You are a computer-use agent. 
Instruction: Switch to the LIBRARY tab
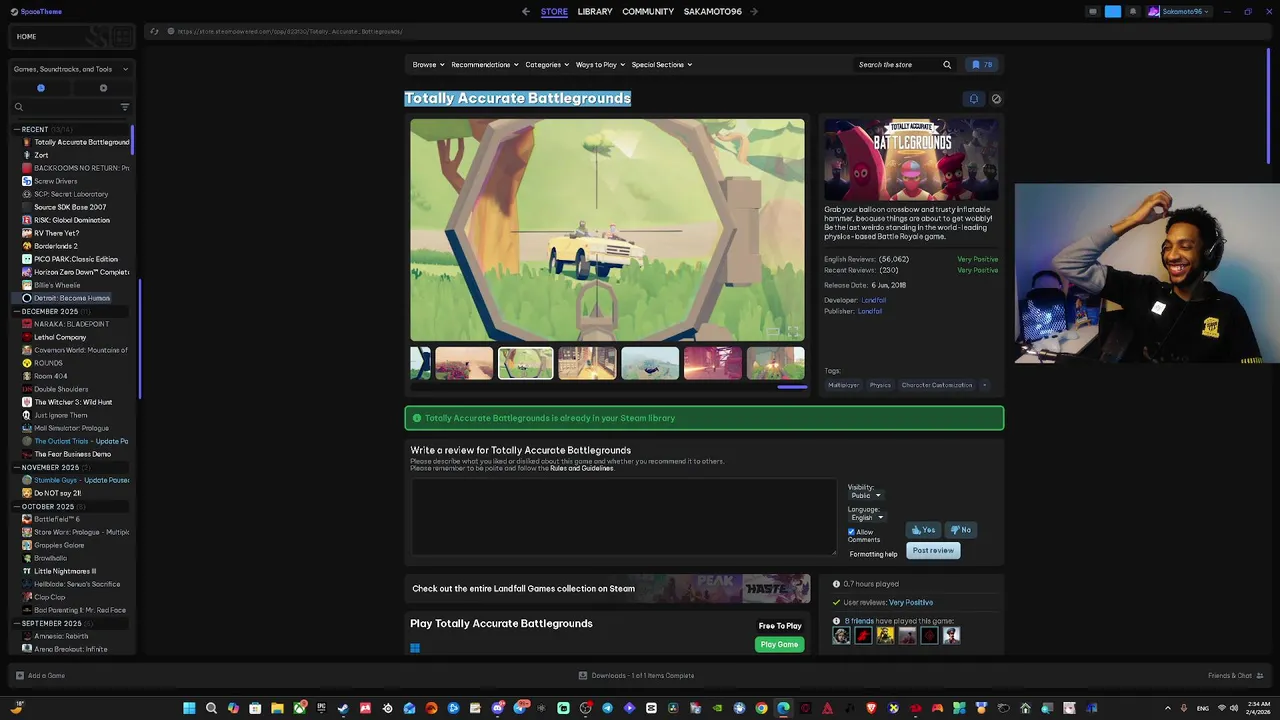coord(595,12)
